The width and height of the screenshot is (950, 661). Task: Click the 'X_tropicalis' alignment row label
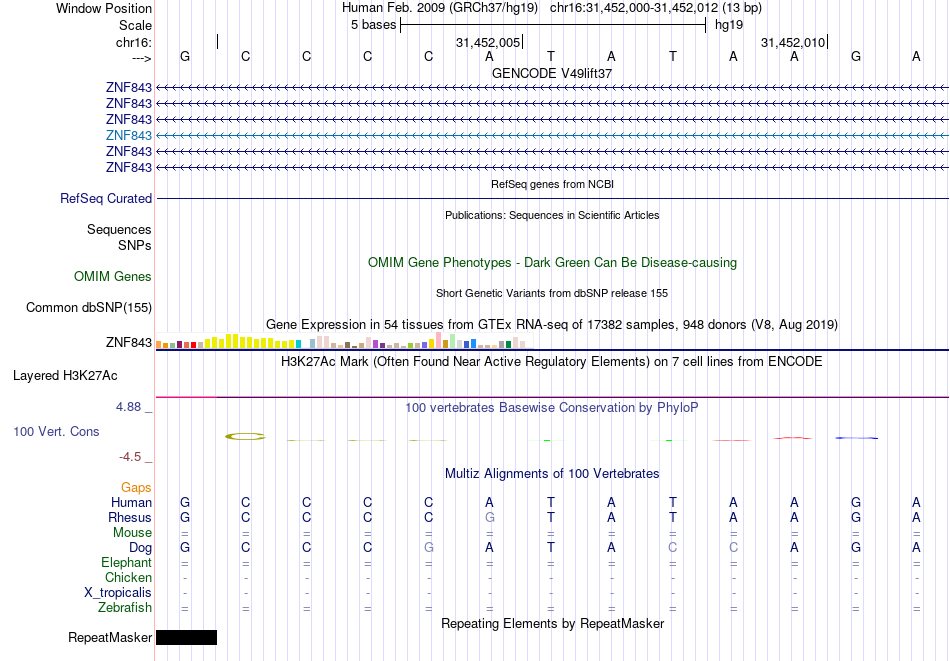pos(118,593)
